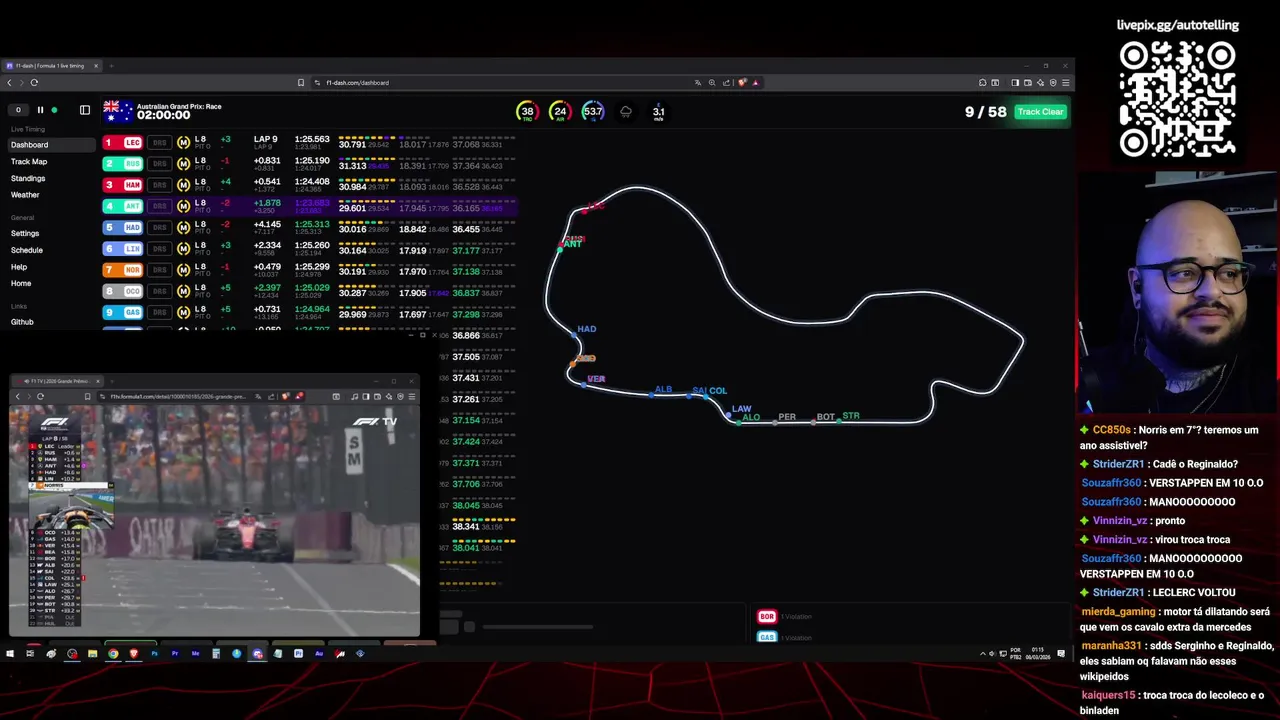Click the Australian flag icon
1280x720 pixels.
pos(117,111)
